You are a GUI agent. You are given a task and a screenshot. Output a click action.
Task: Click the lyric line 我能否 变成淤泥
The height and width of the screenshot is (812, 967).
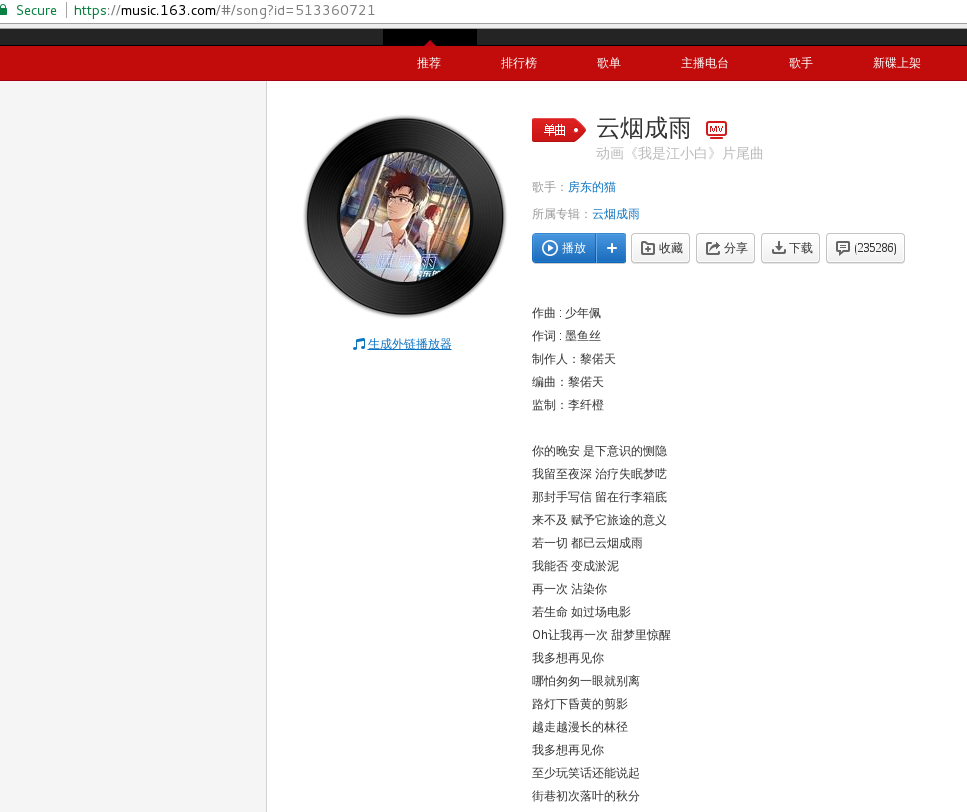tap(575, 566)
